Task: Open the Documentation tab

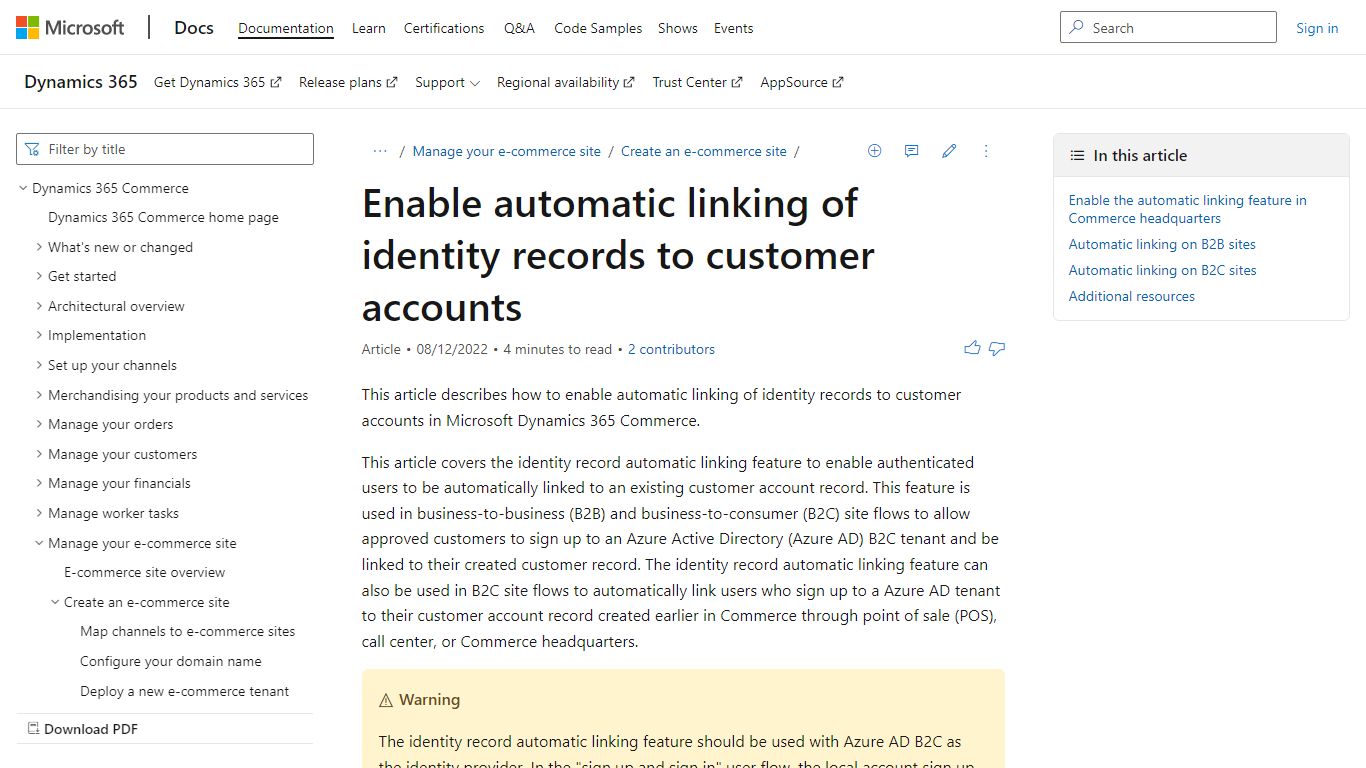Action: click(x=286, y=28)
